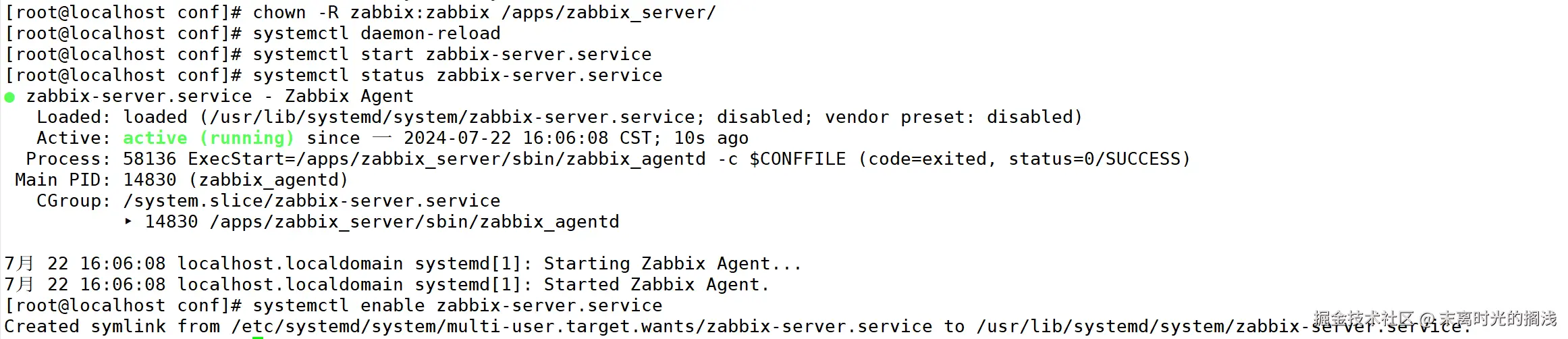Click the "Started Zabbix Agent." log message
The width and height of the screenshot is (1568, 339).
tap(657, 285)
